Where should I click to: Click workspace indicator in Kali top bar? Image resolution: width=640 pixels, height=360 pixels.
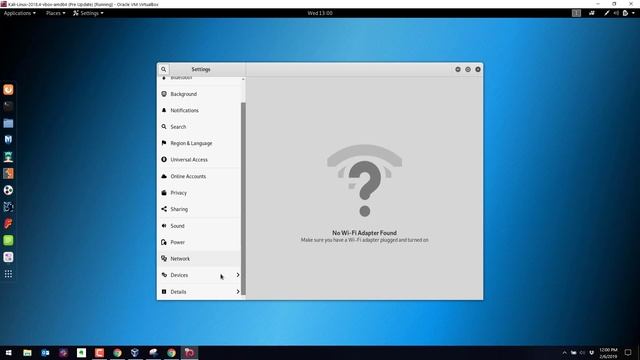click(x=576, y=13)
